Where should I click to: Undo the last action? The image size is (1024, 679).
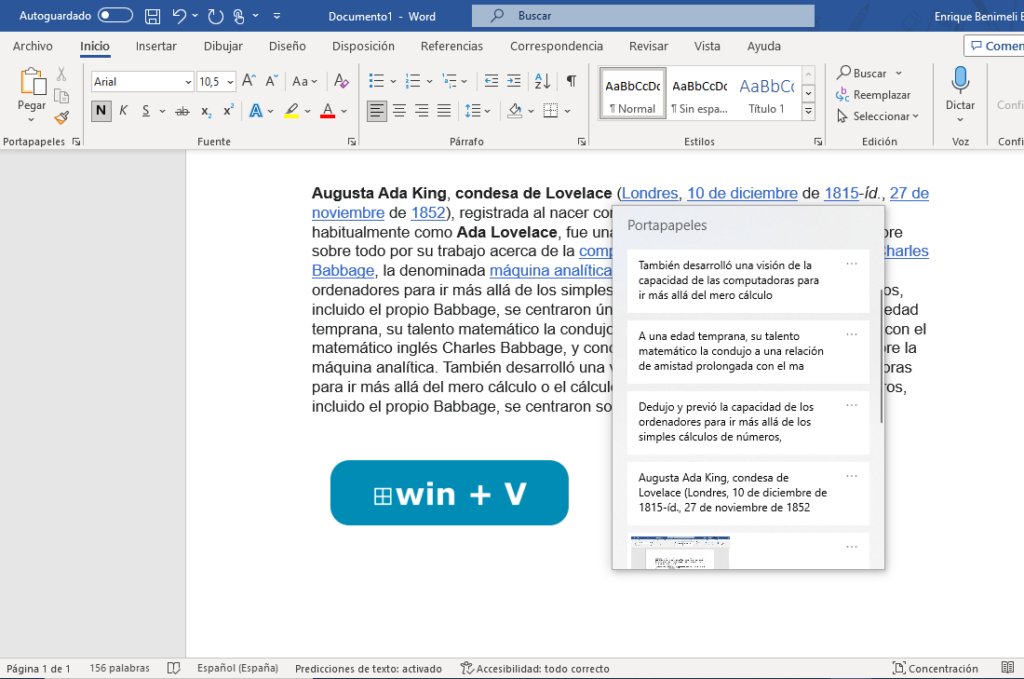179,16
